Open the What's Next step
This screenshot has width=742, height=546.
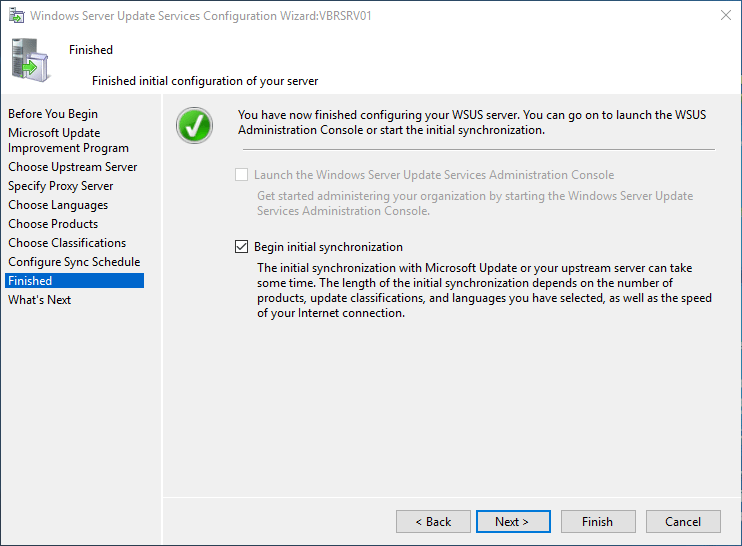[x=40, y=300]
